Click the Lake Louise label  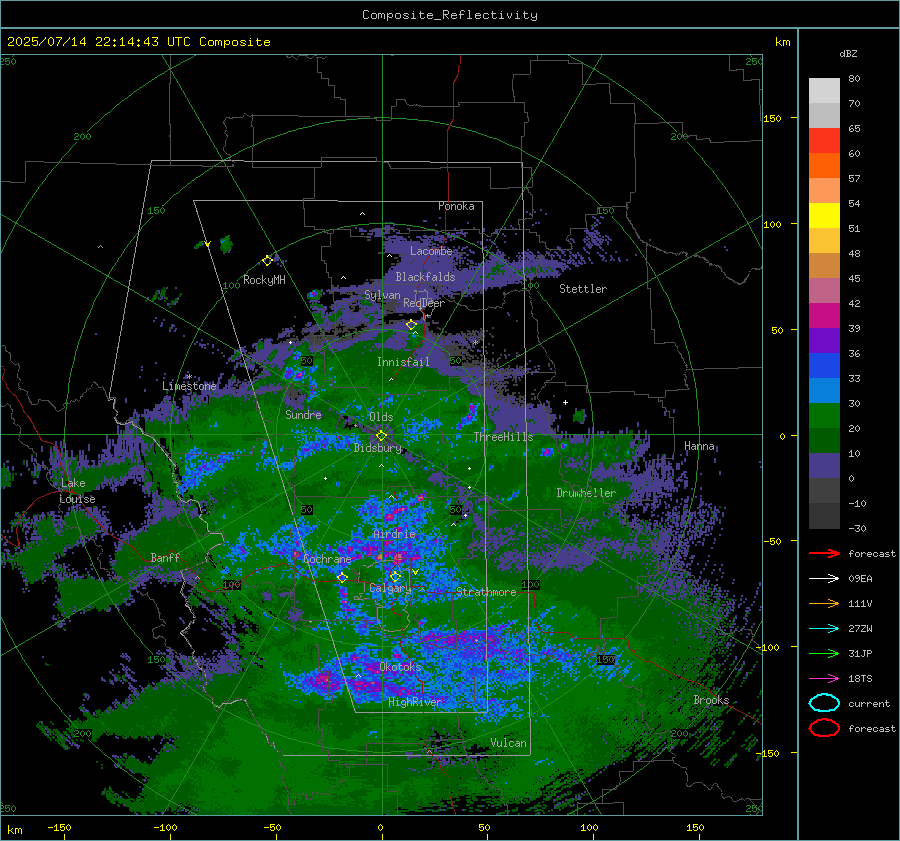[77, 491]
